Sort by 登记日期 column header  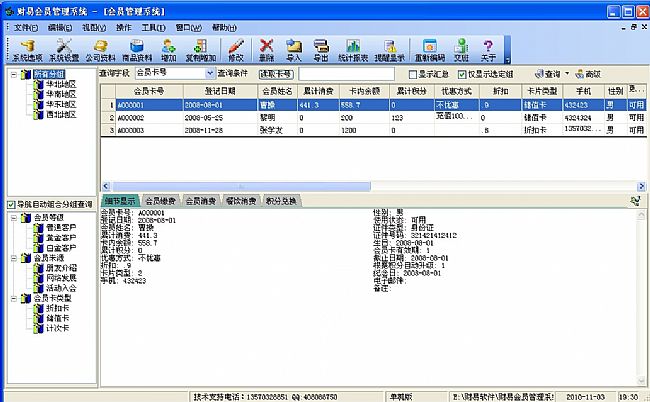click(220, 91)
